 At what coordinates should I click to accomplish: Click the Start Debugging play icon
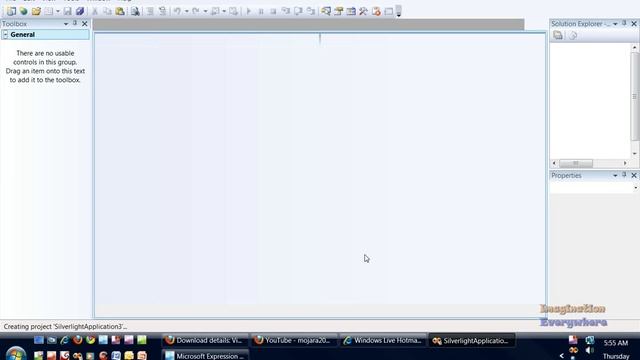point(249,11)
